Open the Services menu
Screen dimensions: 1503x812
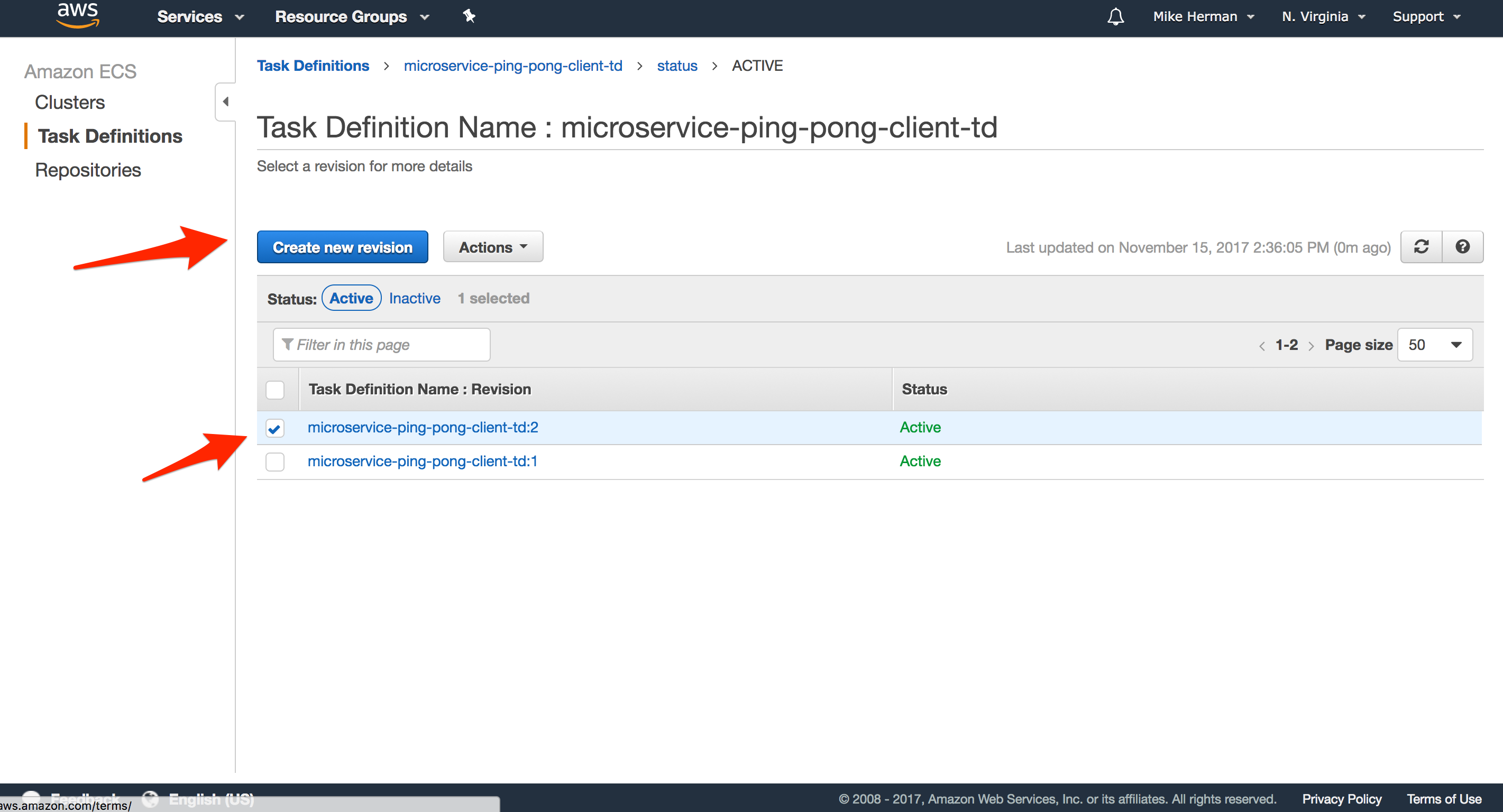pos(200,16)
